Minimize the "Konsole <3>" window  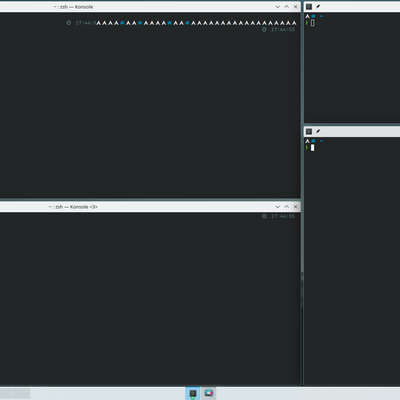(x=278, y=207)
